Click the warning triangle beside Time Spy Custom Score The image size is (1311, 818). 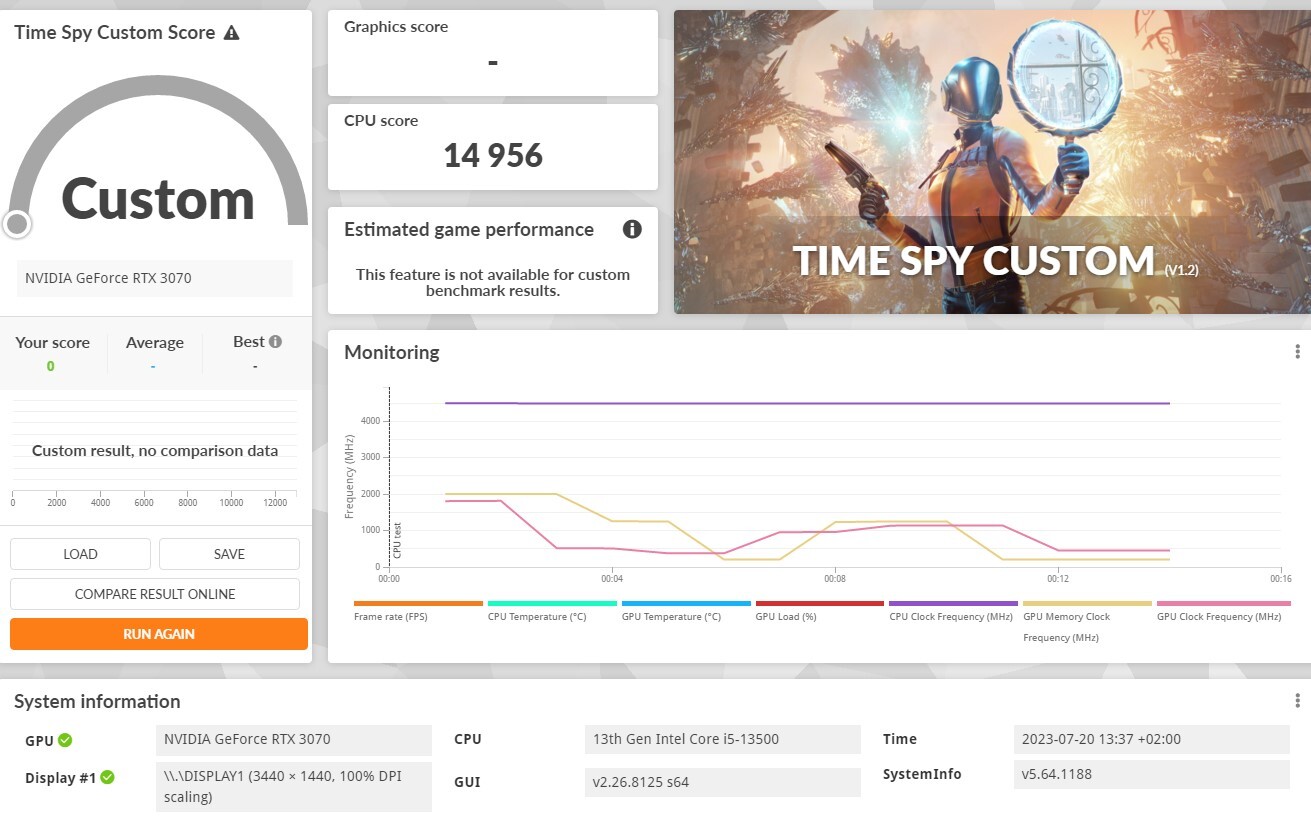232,33
